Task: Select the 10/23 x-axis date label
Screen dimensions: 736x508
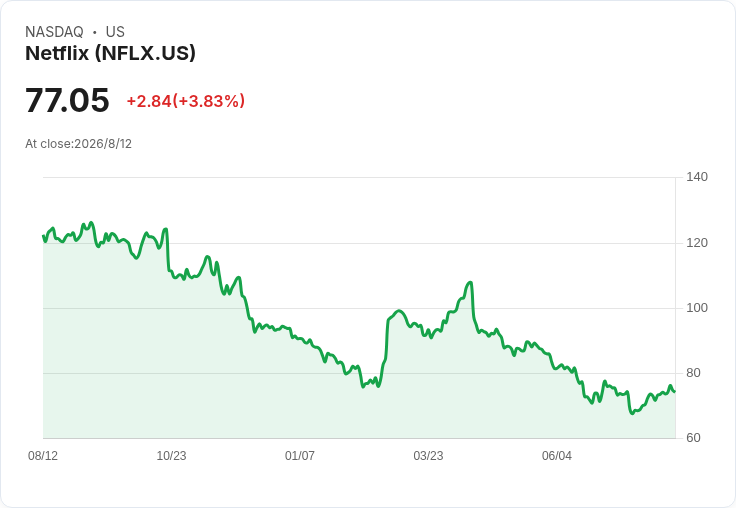Action: [x=171, y=455]
